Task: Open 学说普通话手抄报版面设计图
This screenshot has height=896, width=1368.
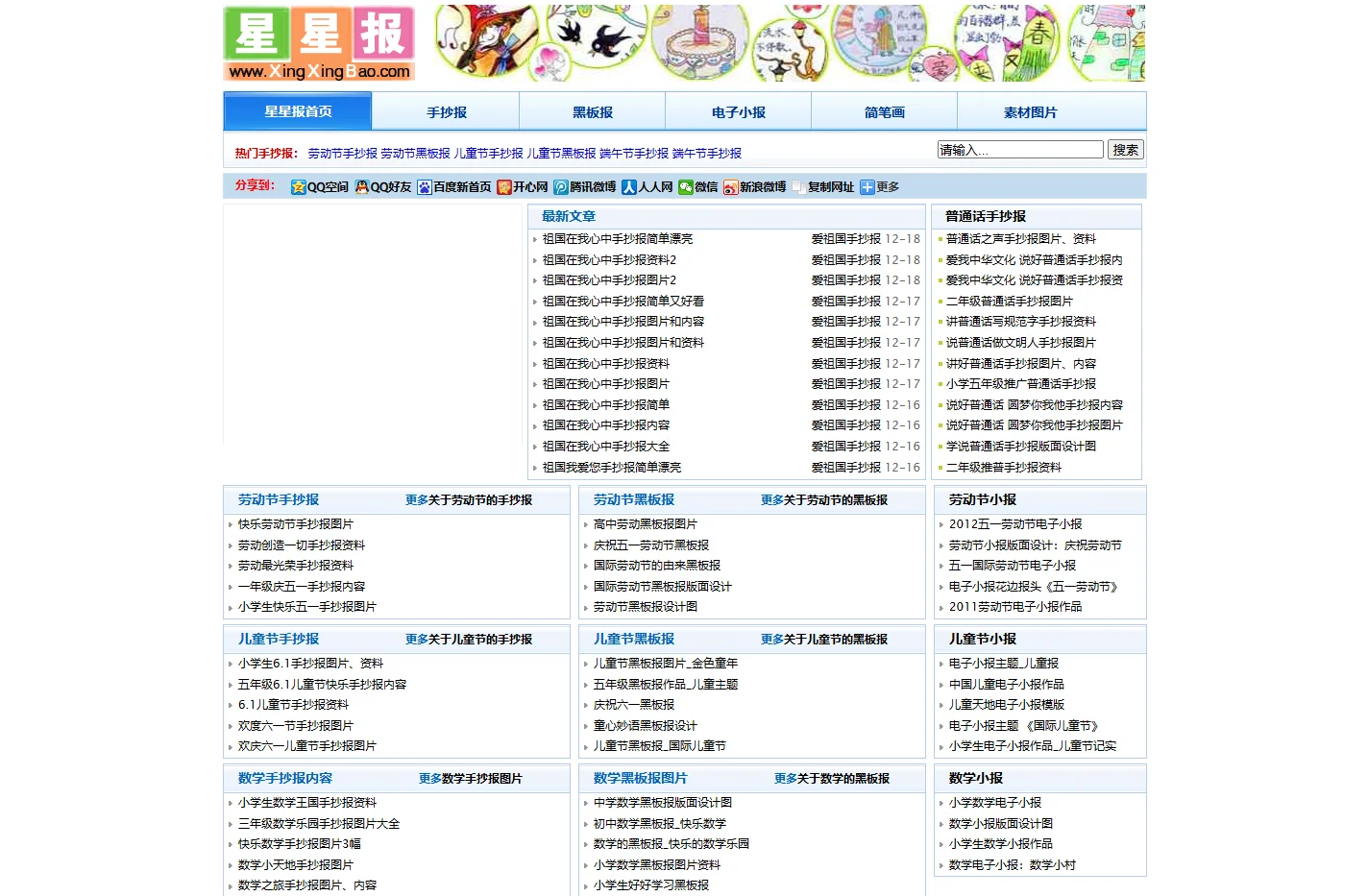Action: tap(1020, 447)
